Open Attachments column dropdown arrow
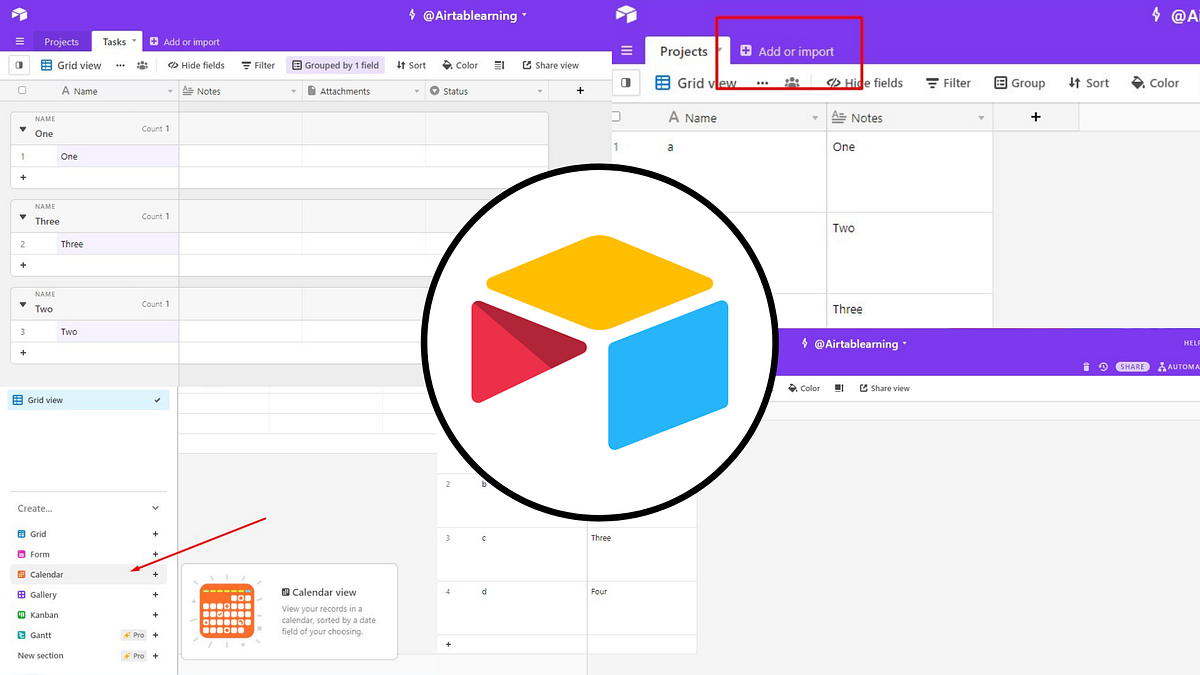The height and width of the screenshot is (675, 1200). pyautogui.click(x=417, y=92)
